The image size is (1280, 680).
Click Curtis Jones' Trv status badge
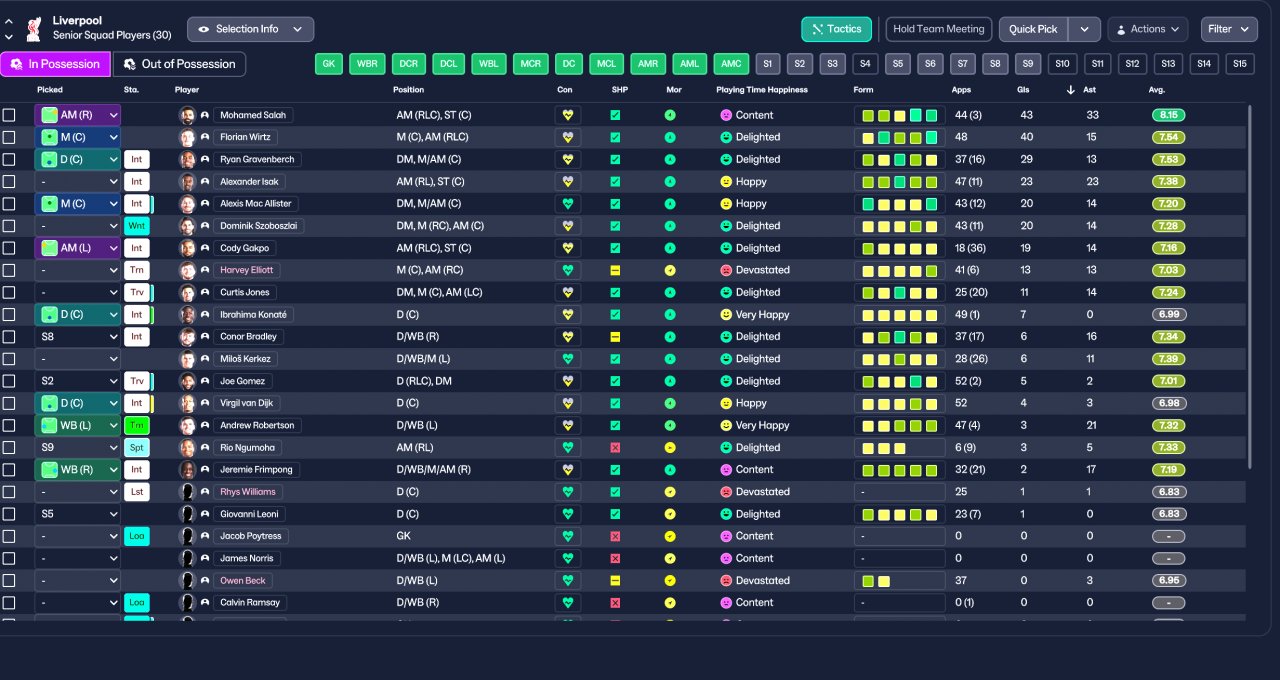pyautogui.click(x=136, y=292)
